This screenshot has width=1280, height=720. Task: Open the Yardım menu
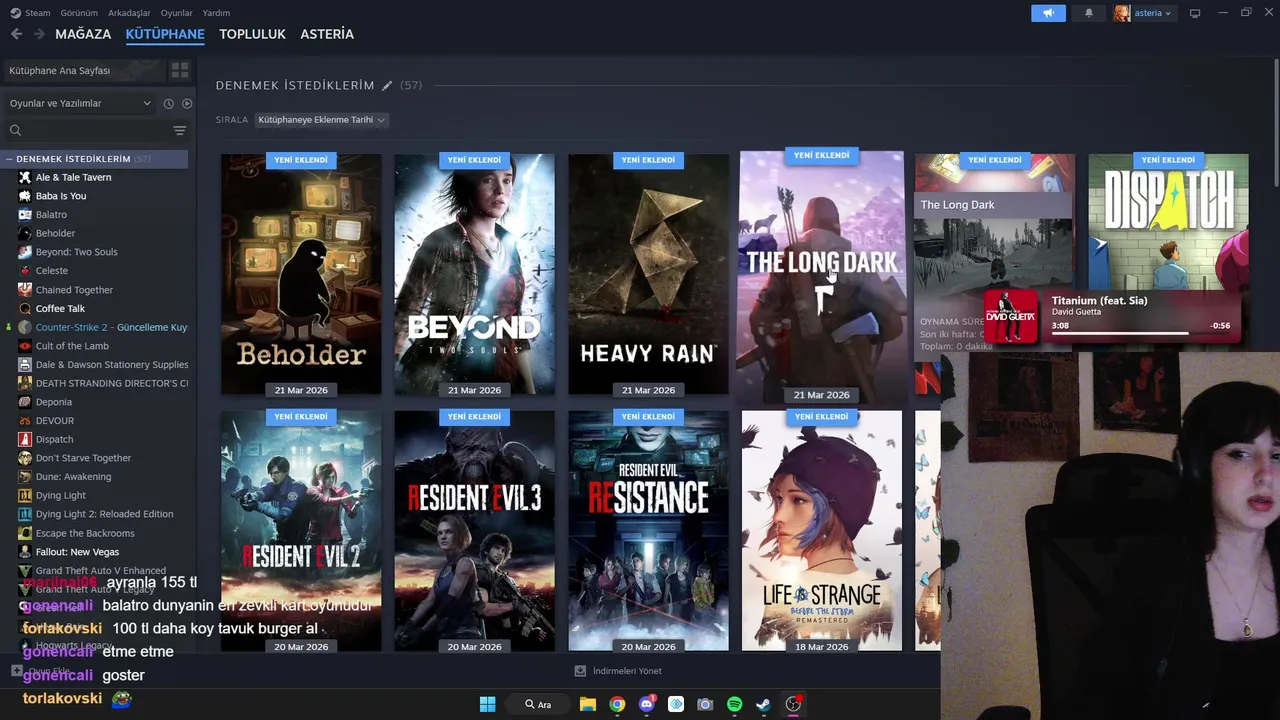pyautogui.click(x=216, y=13)
